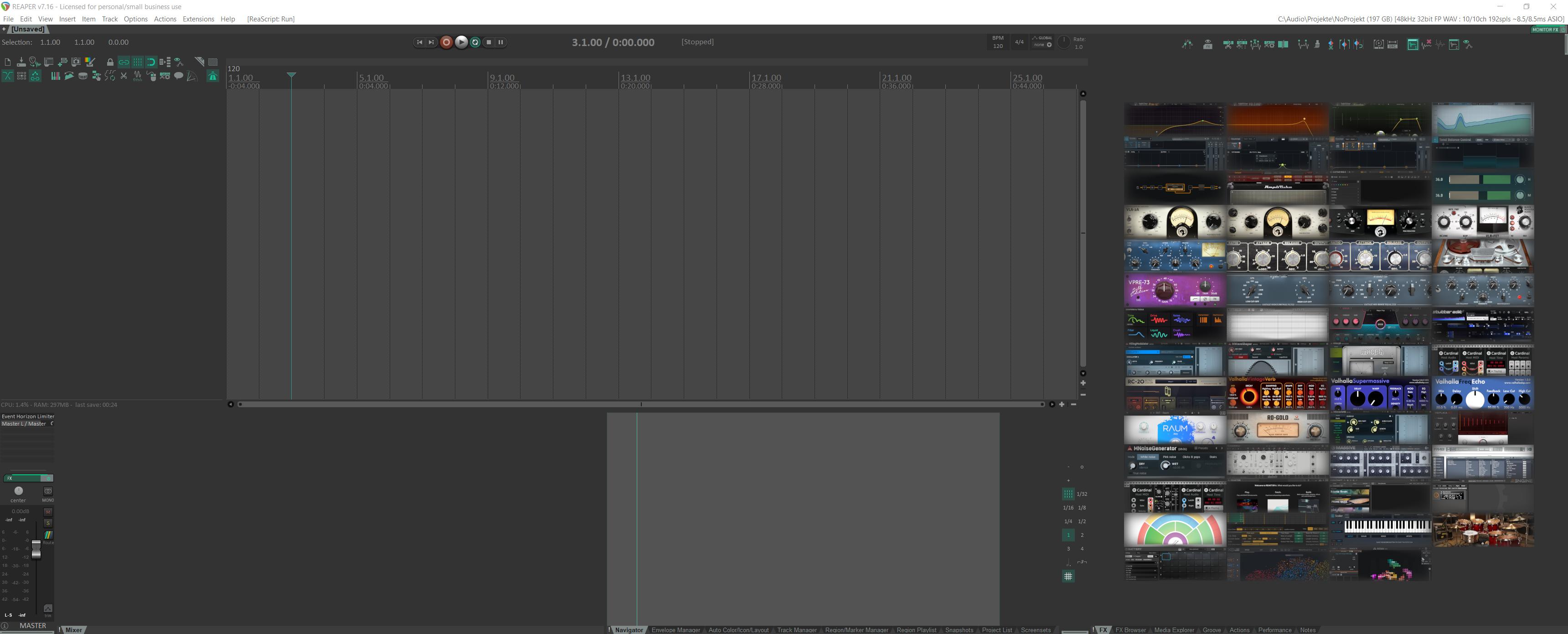Click the dotted rectangle marquee icon

[212, 62]
